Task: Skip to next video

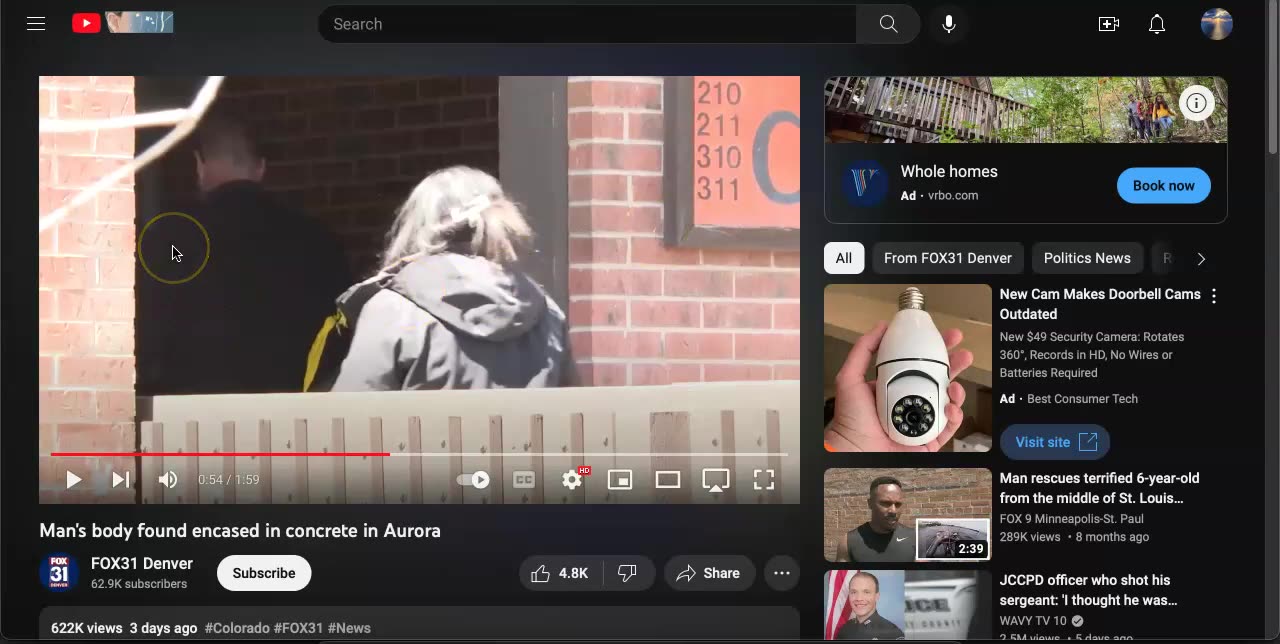Action: coord(121,480)
